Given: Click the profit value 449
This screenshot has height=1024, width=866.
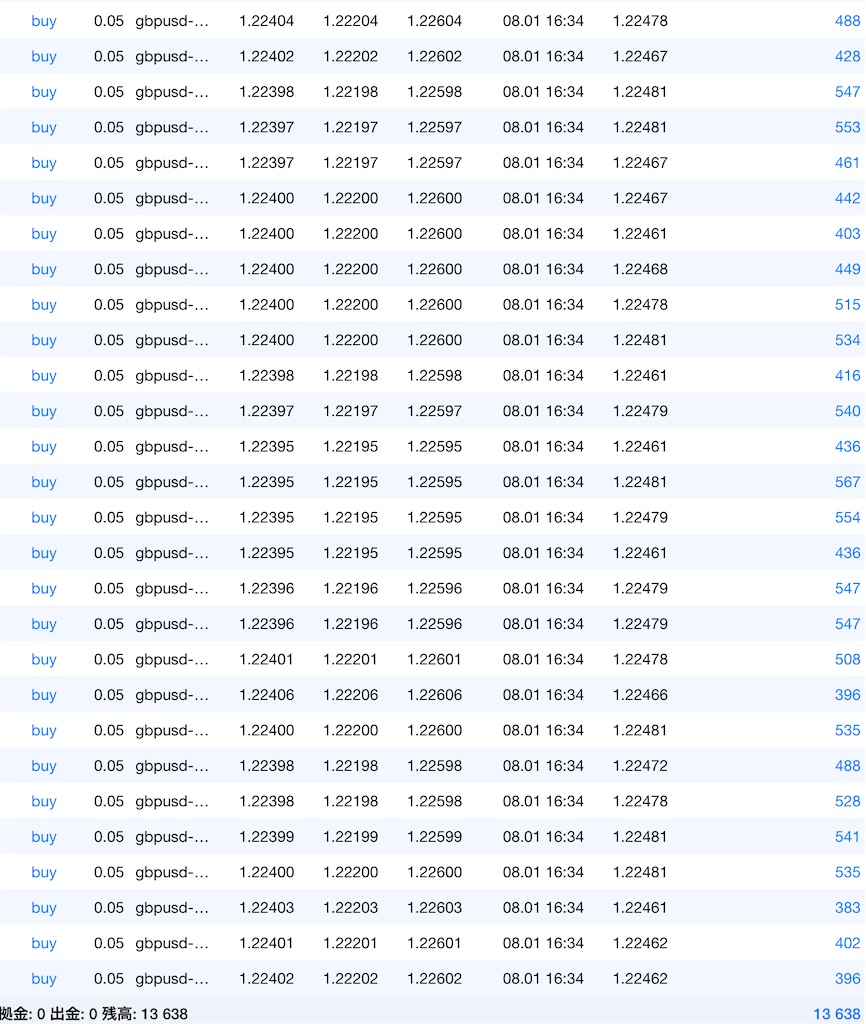Looking at the screenshot, I should coord(847,269).
